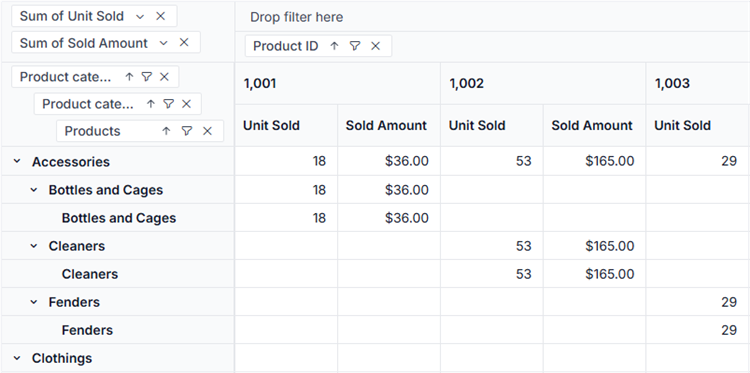
Task: Click $165.00 in Cleaners leaf row
Action: (595, 274)
